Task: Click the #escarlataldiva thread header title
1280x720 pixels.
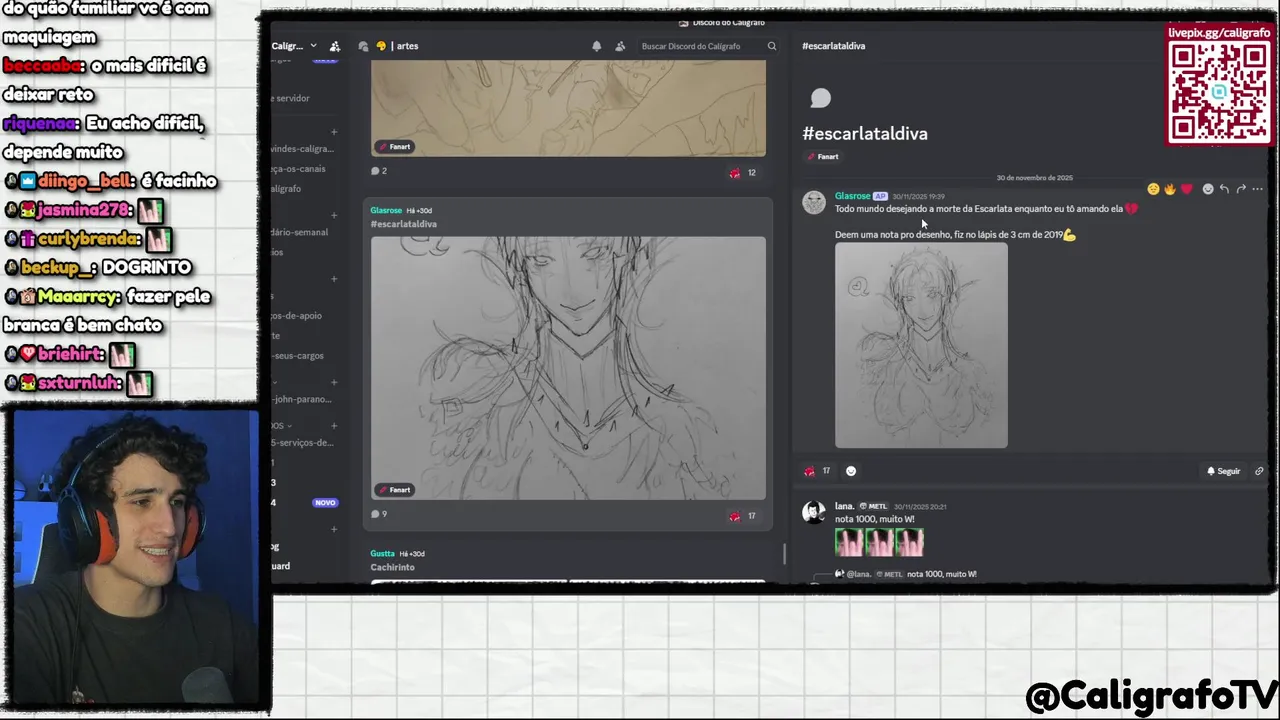Action: [x=833, y=46]
